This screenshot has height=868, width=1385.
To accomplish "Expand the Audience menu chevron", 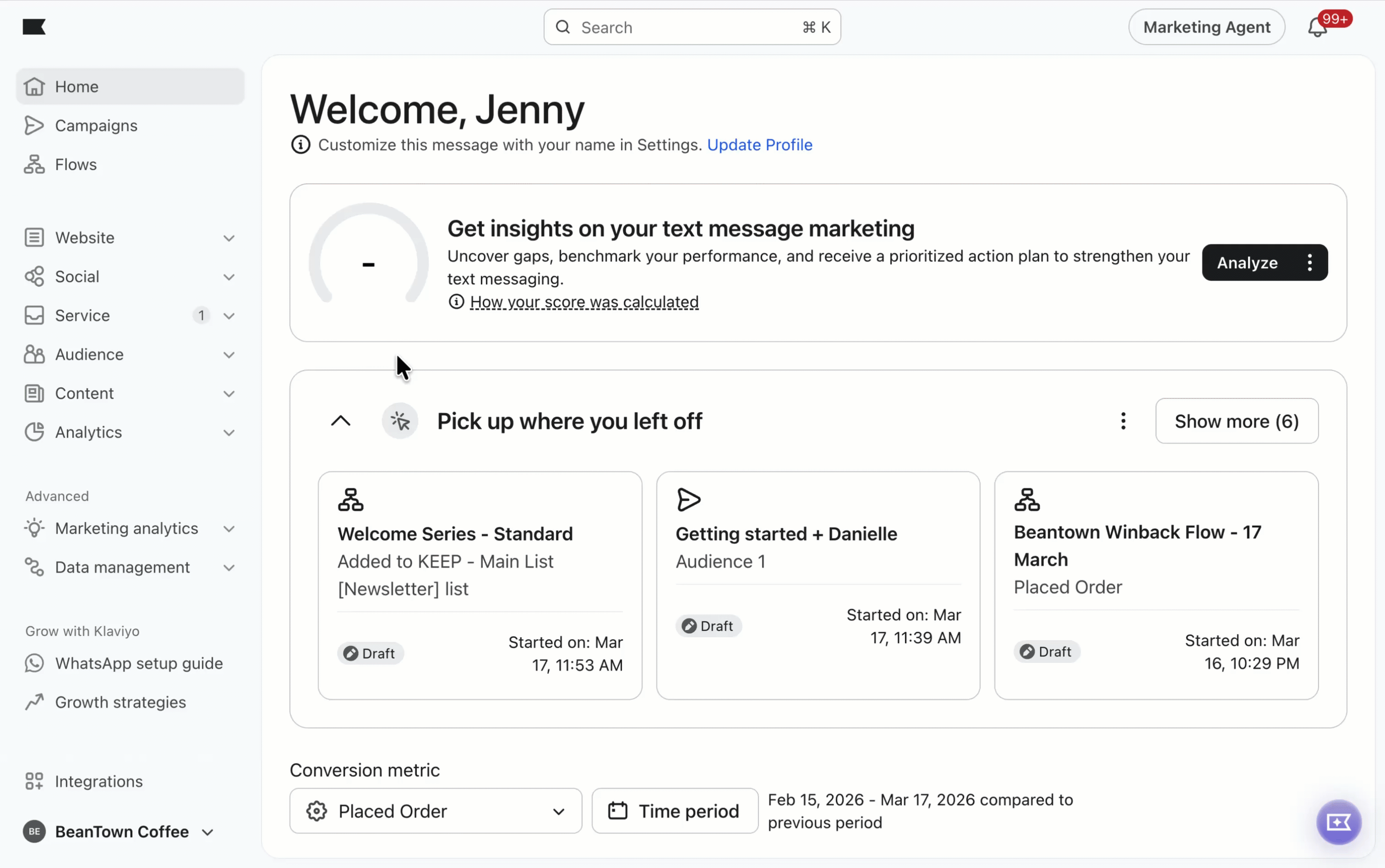I will point(229,355).
